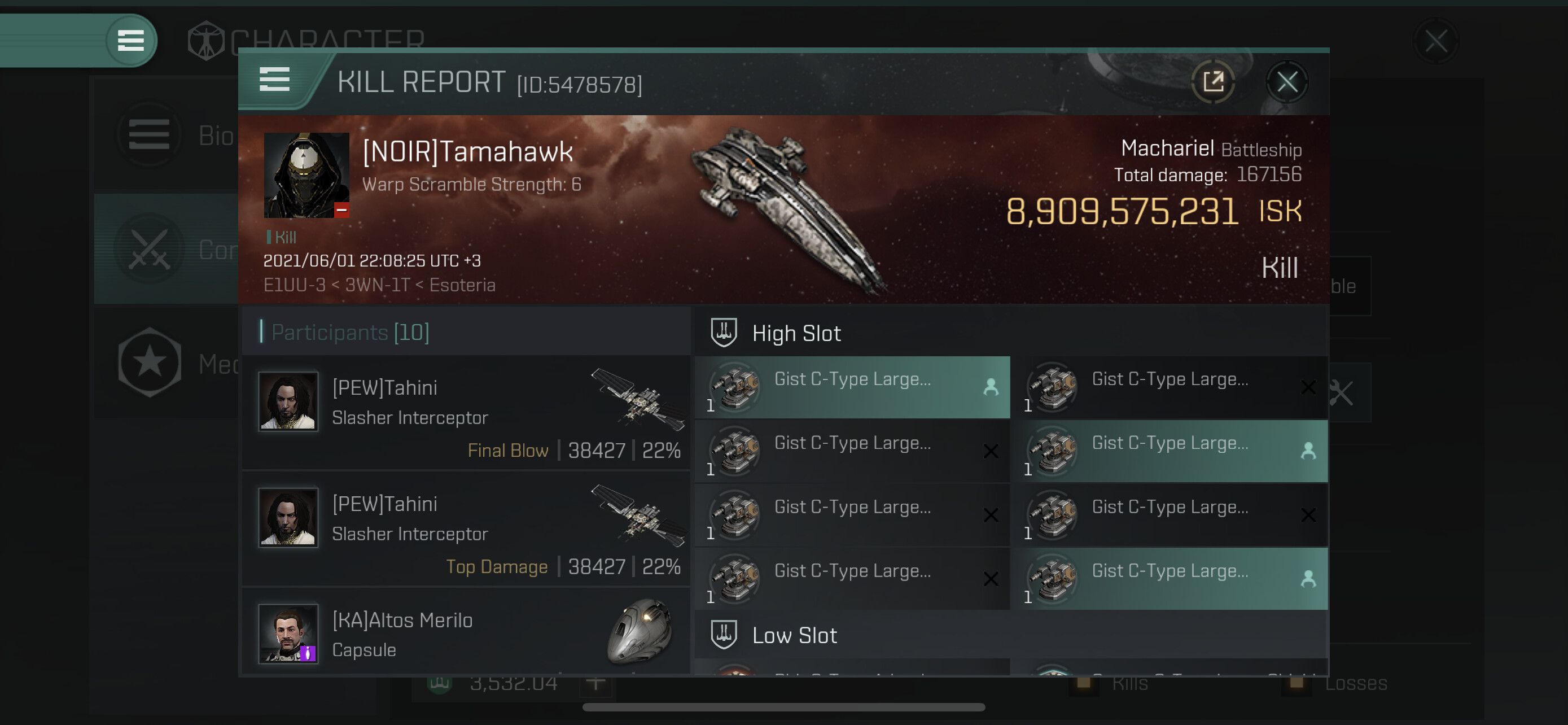
Task: Switch to the Bio tab
Action: [x=216, y=135]
